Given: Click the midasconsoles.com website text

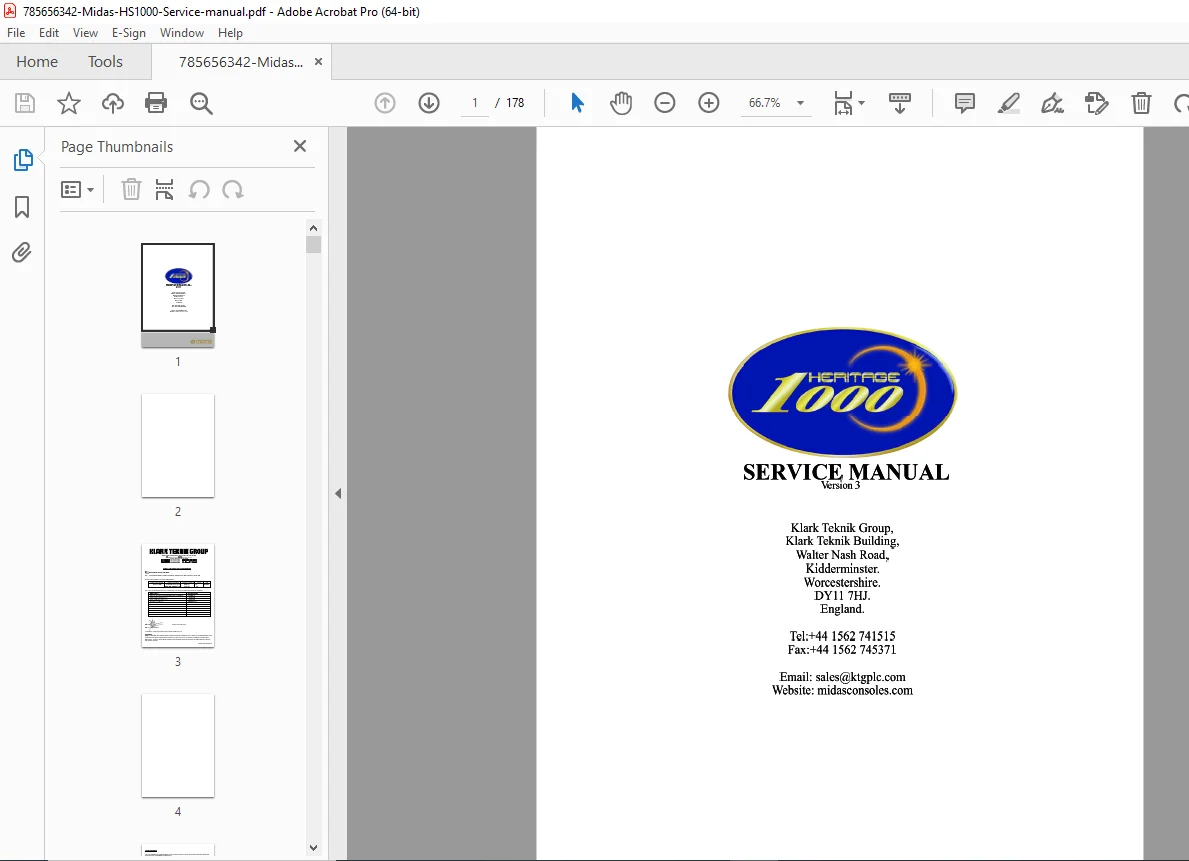Looking at the screenshot, I should pos(864,690).
